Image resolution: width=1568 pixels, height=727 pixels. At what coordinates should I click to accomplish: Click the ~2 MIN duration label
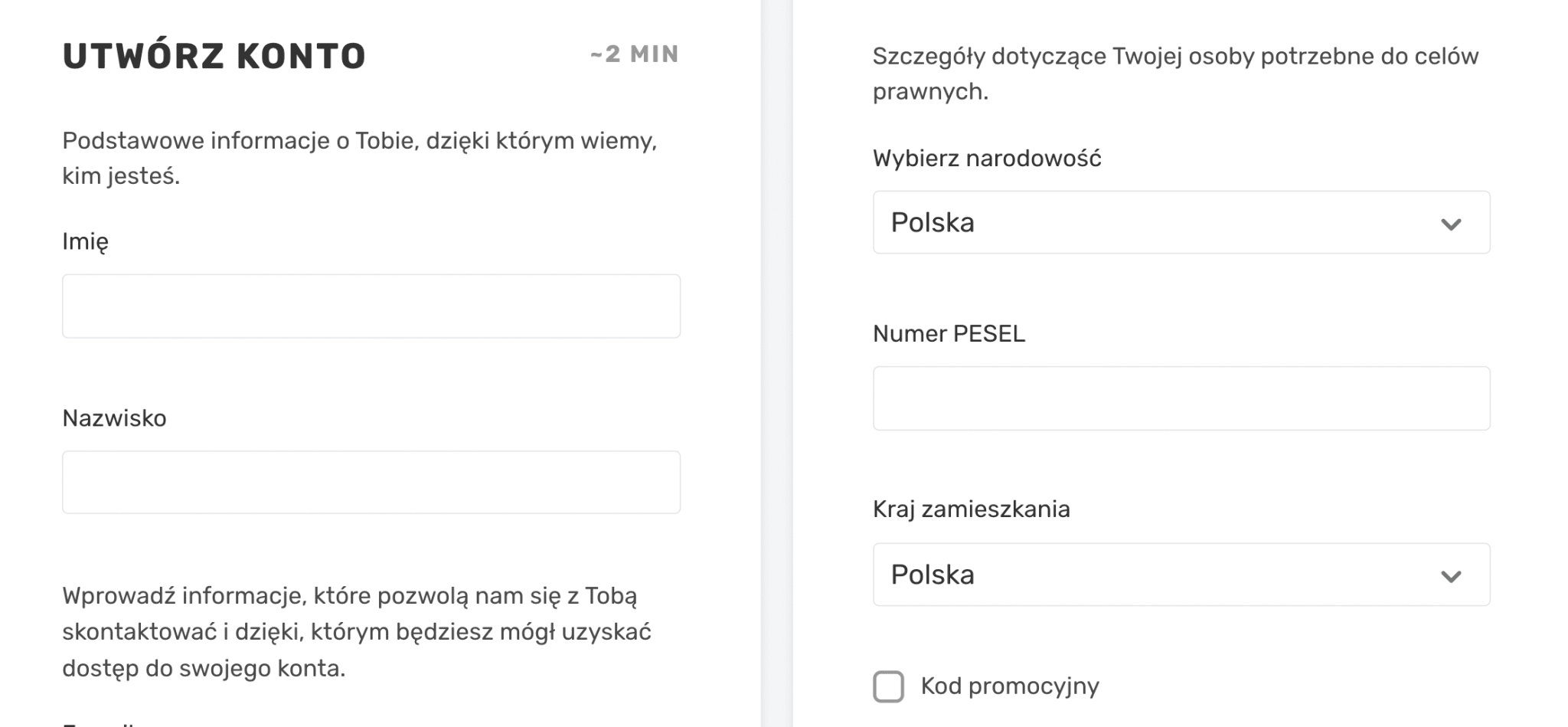click(x=634, y=54)
